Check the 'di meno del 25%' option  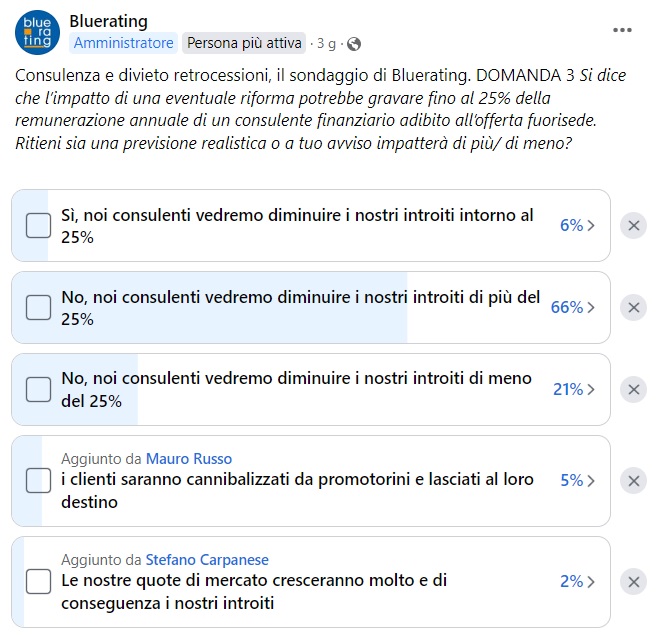38,389
